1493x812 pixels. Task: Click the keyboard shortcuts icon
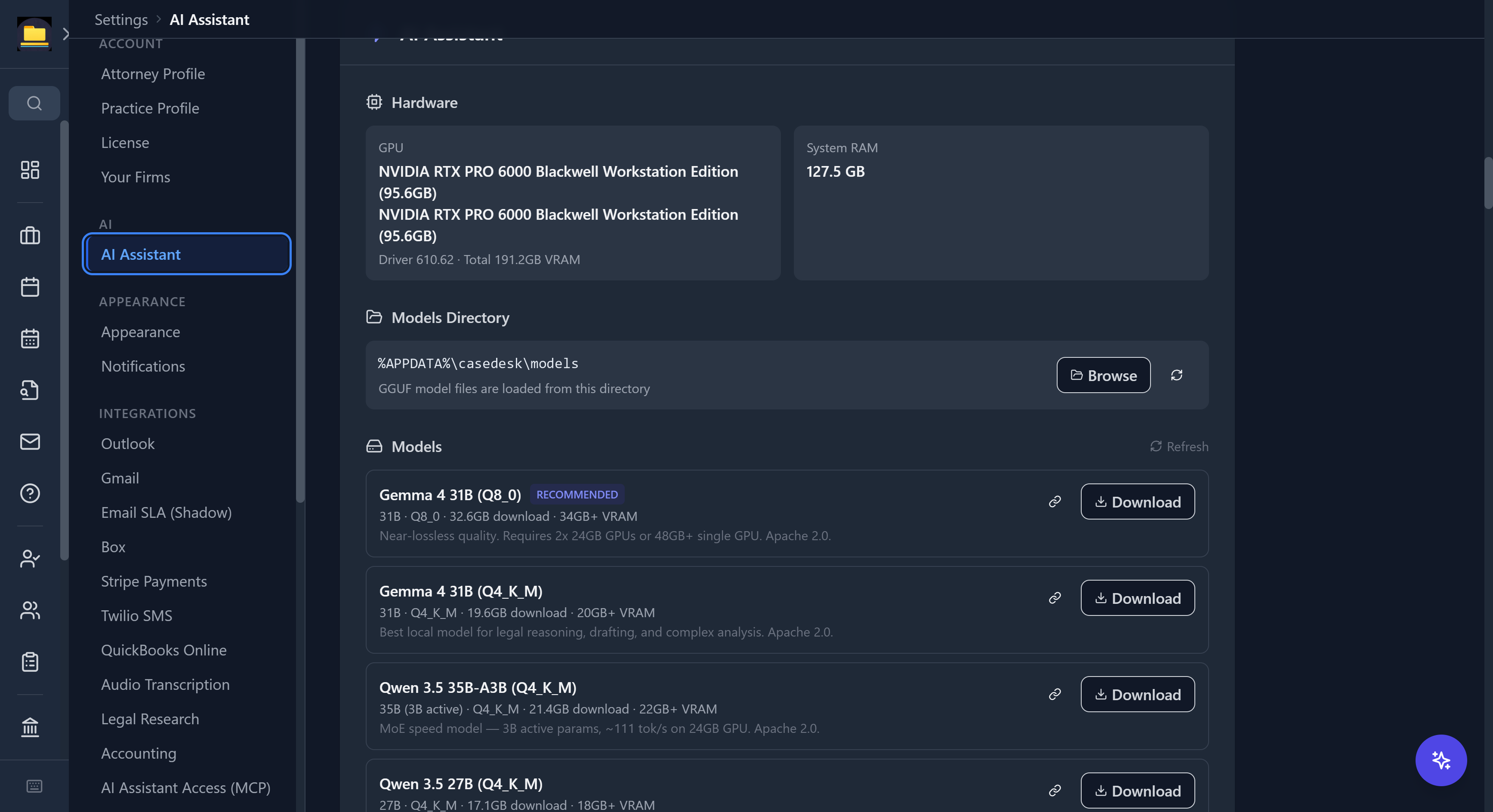(x=34, y=786)
